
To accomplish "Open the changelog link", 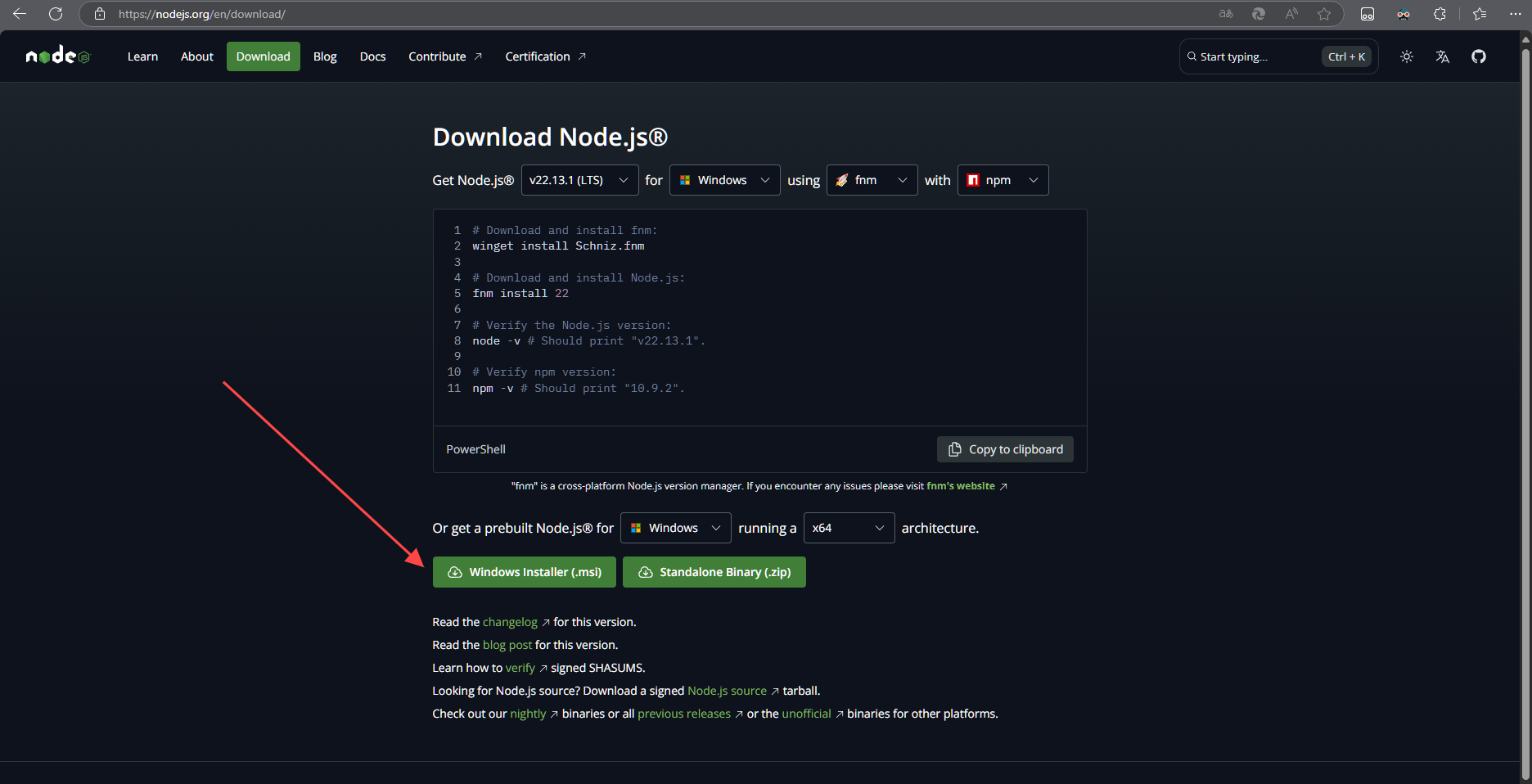I will click(x=510, y=622).
